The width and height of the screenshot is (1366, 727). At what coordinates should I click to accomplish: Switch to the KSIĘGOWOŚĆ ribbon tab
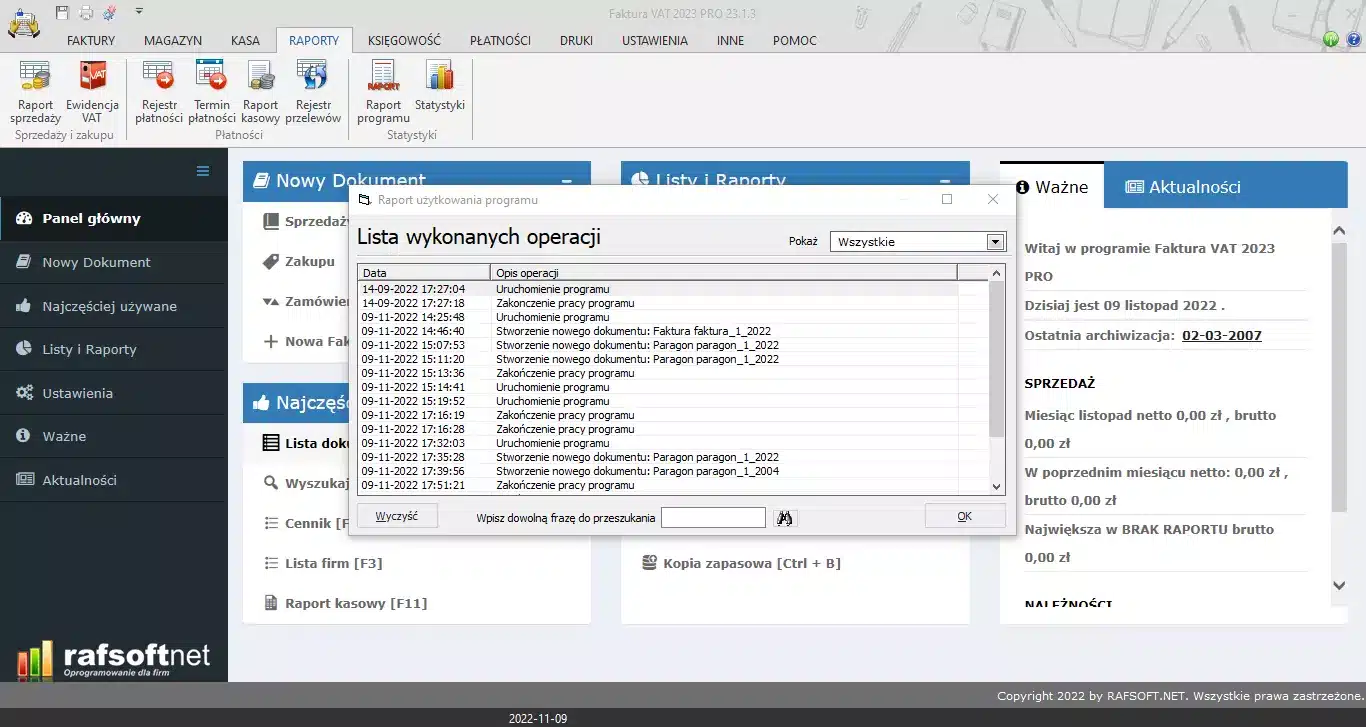coord(404,41)
